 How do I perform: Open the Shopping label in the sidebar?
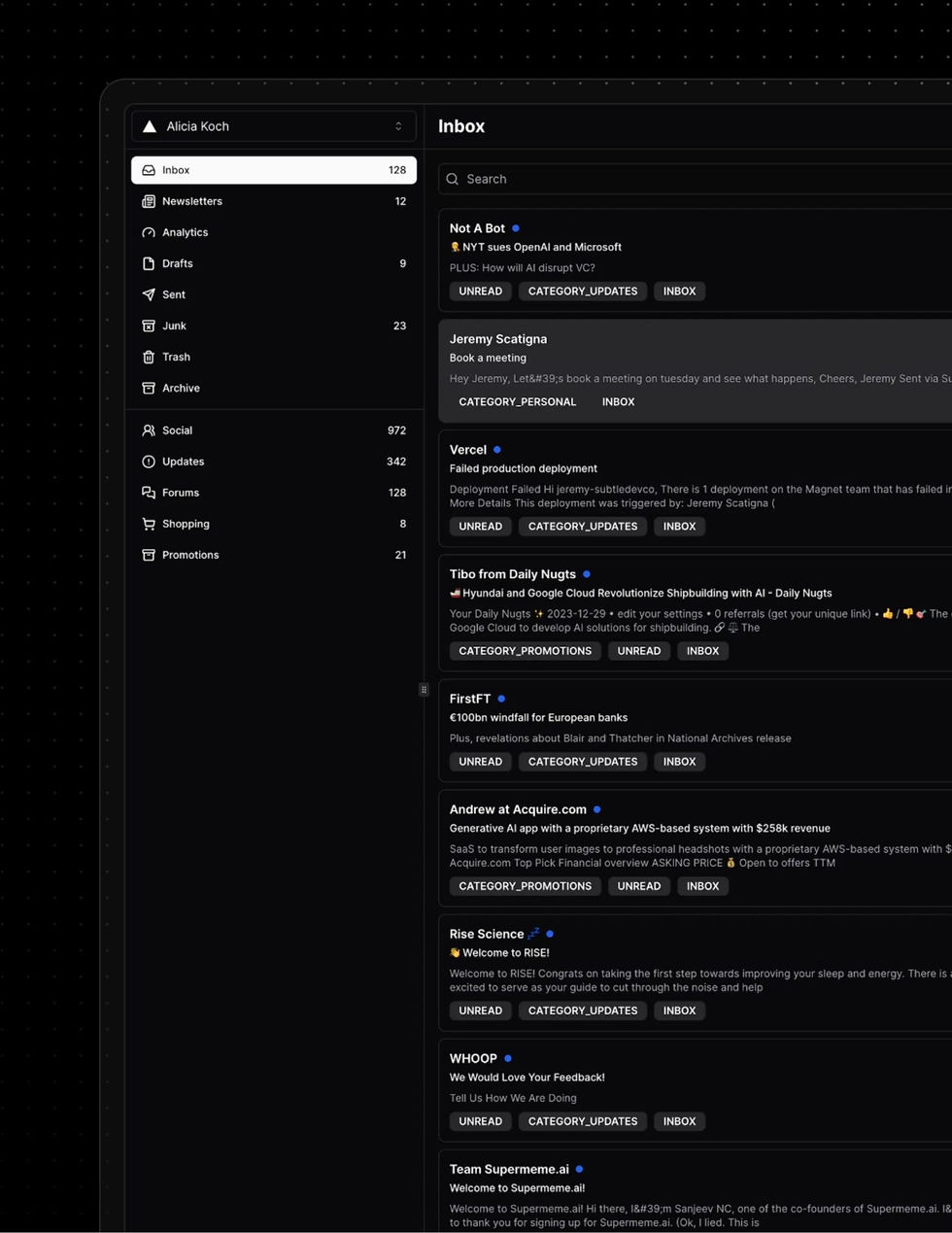point(274,524)
